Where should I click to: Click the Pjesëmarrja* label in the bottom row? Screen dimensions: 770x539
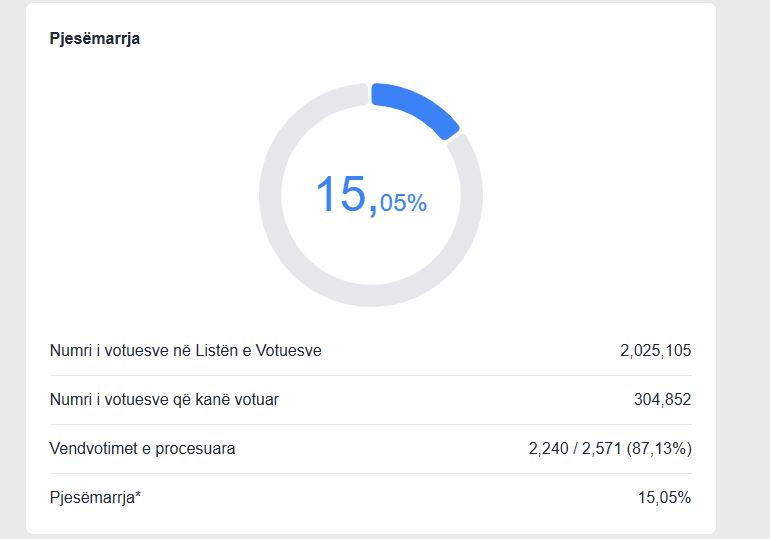pyautogui.click(x=92, y=498)
